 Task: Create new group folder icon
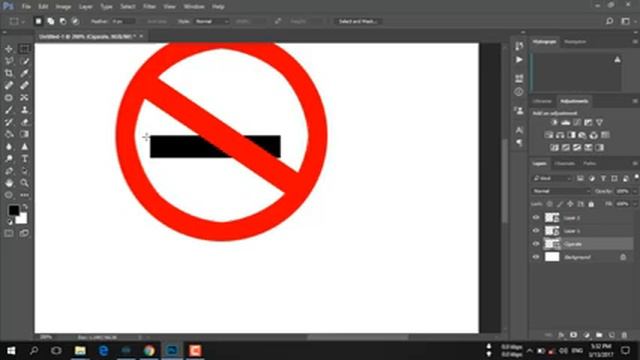pos(599,335)
